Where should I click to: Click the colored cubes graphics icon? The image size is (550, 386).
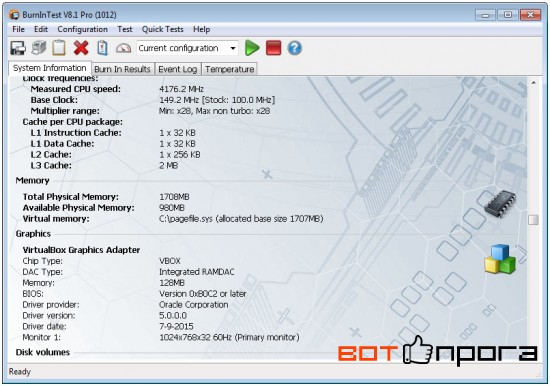click(x=500, y=259)
